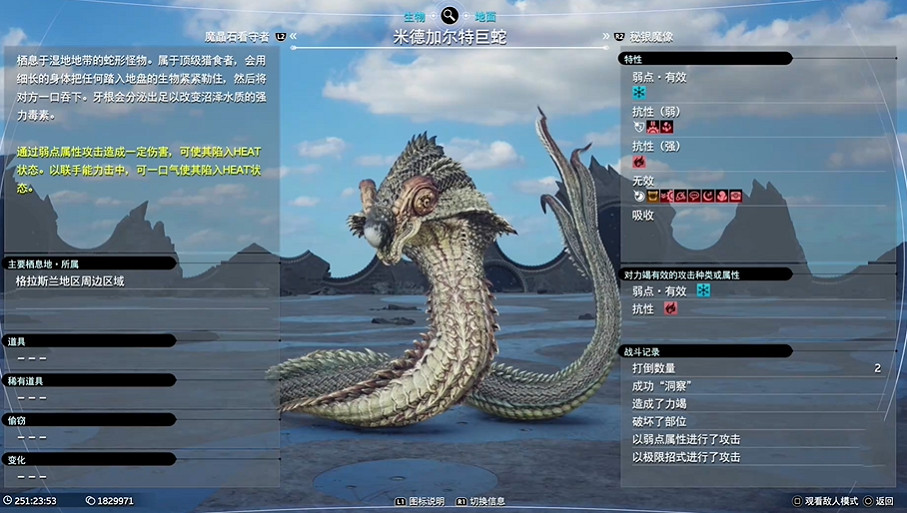Go to previous enemy 魔晶石看守者
Screen dimensions: 907x513
click(237, 37)
